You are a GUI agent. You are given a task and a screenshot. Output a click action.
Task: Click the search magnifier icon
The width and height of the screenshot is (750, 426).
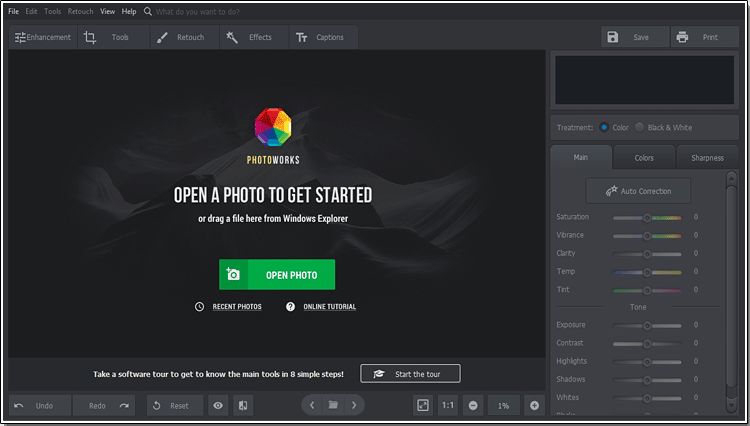pyautogui.click(x=148, y=11)
